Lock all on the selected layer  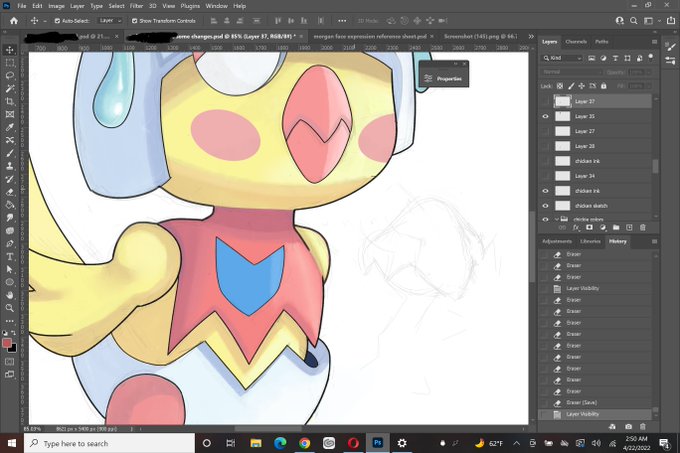(x=604, y=86)
